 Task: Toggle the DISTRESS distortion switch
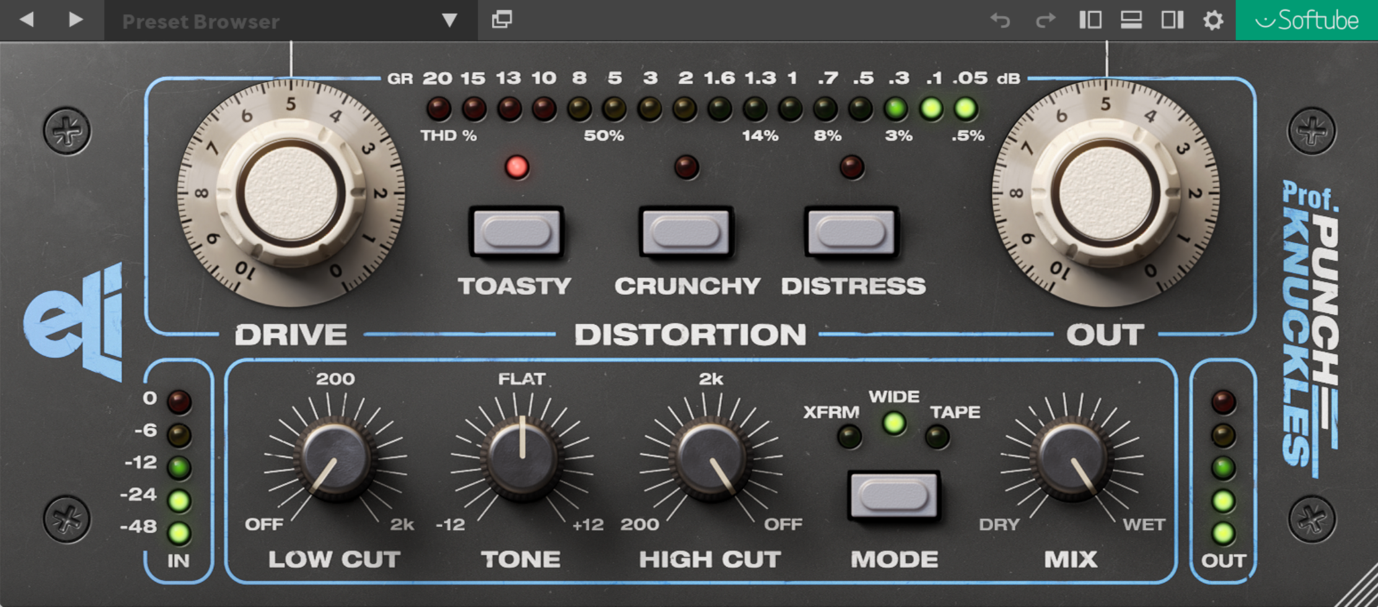pos(852,232)
